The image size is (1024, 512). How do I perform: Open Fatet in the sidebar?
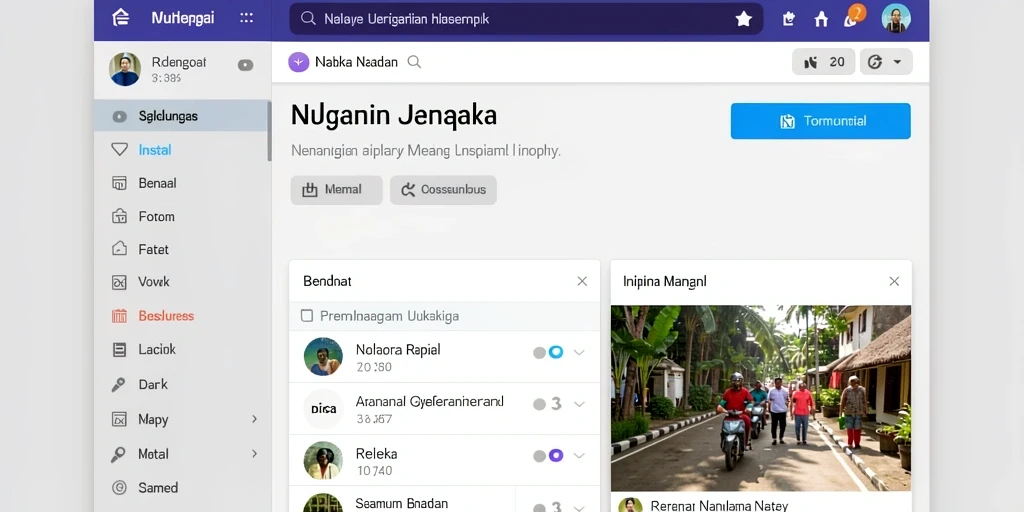tap(153, 249)
